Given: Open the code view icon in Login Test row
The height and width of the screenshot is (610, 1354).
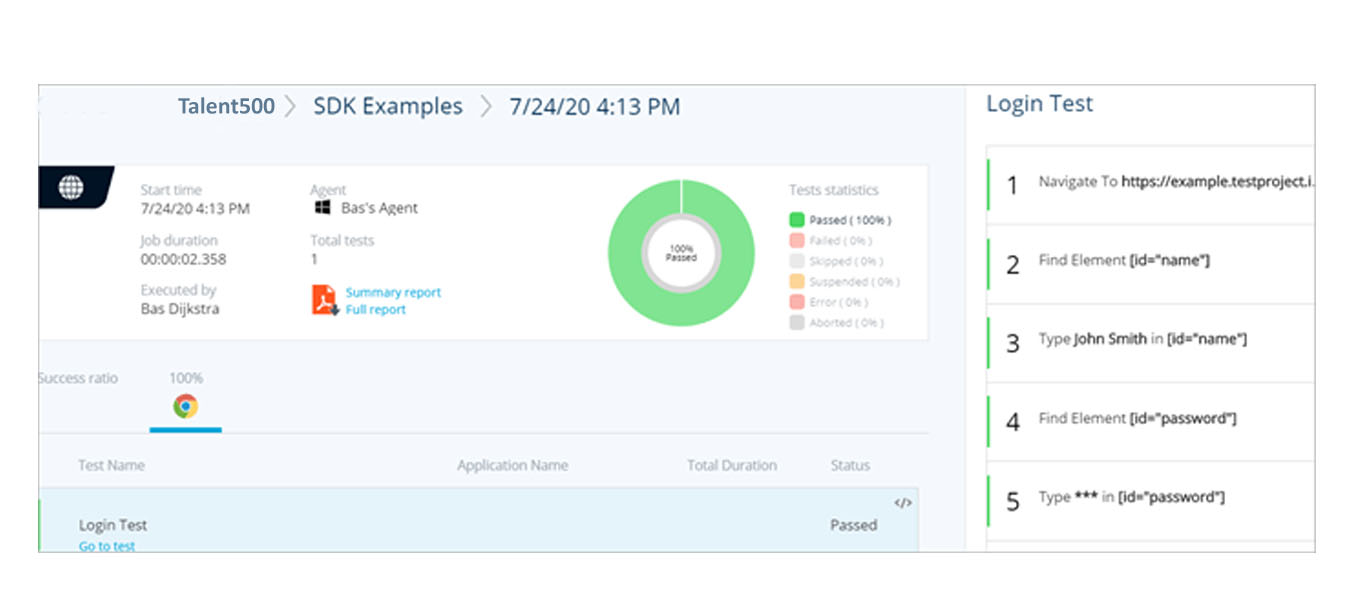Looking at the screenshot, I should pyautogui.click(x=902, y=503).
